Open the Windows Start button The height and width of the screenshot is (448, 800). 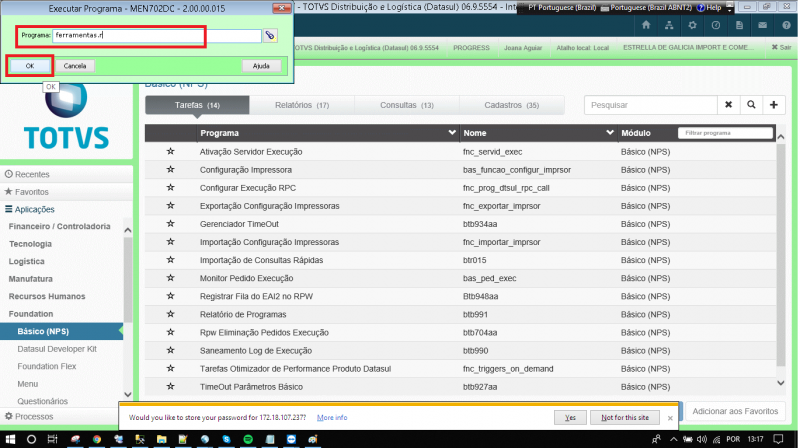[10, 439]
